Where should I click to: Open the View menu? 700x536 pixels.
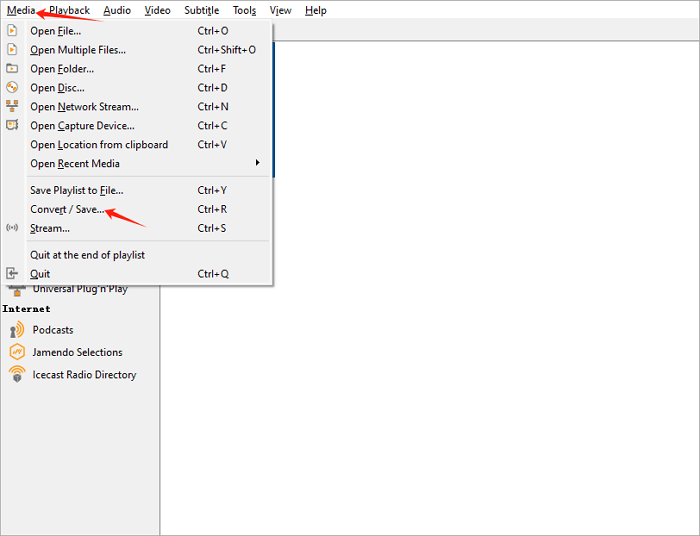click(280, 10)
